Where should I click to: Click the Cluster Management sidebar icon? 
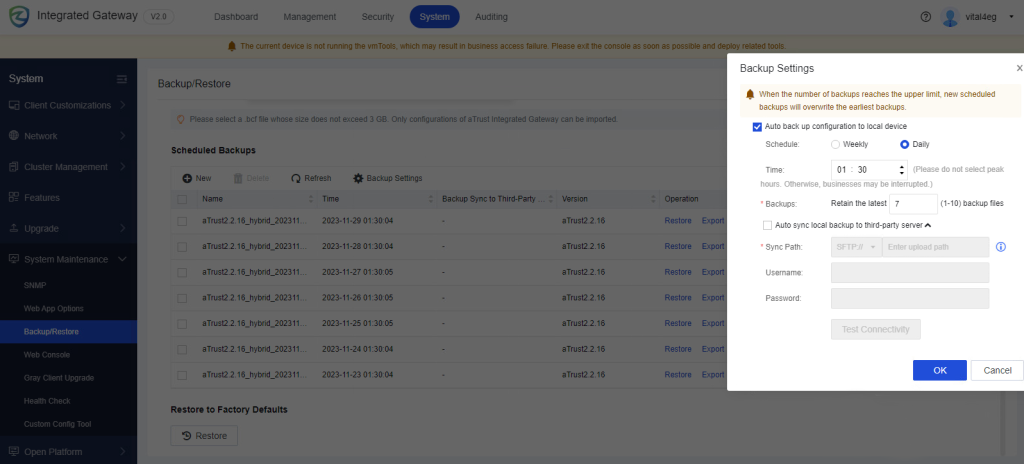click(x=14, y=167)
